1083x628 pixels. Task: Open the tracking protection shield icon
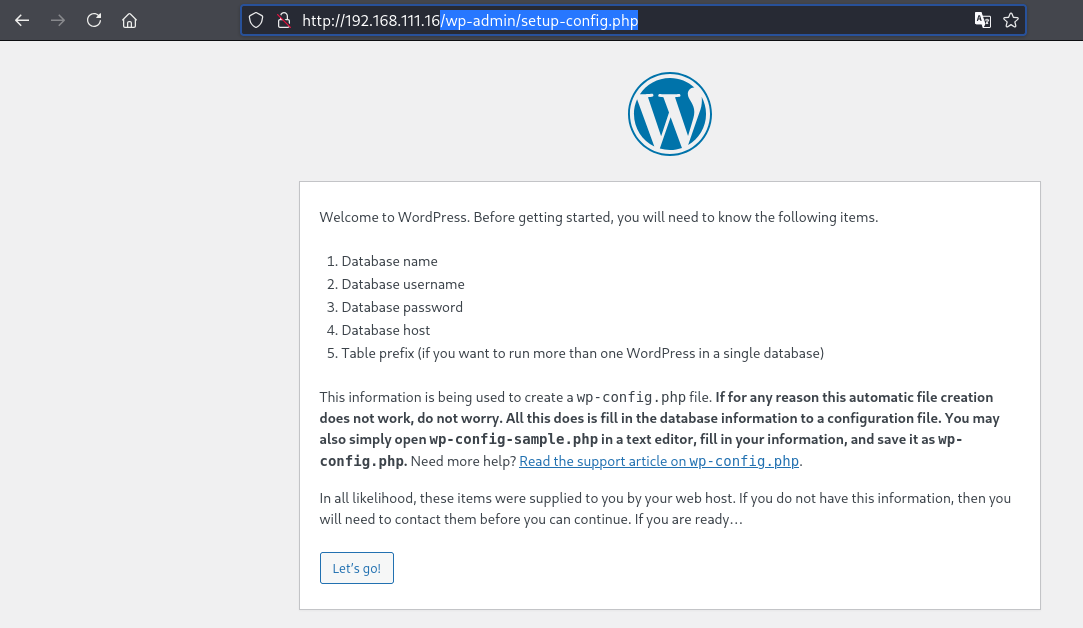(256, 21)
